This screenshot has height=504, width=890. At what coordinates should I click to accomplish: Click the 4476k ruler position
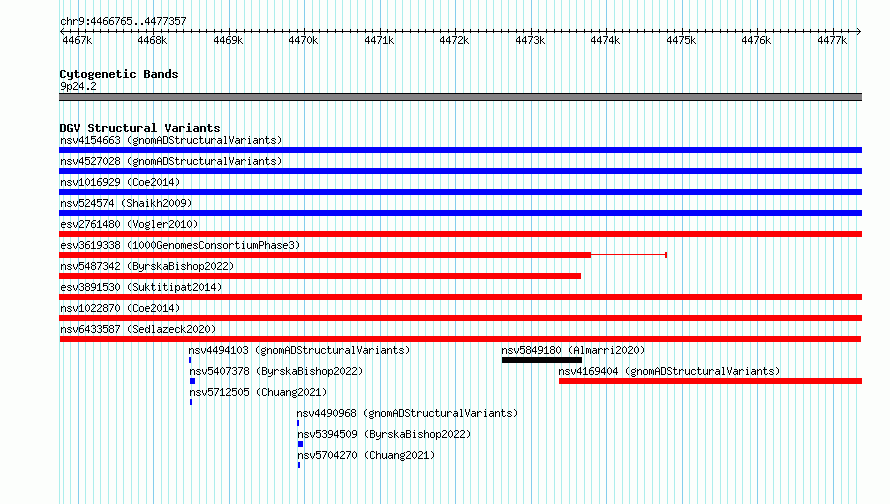(756, 40)
